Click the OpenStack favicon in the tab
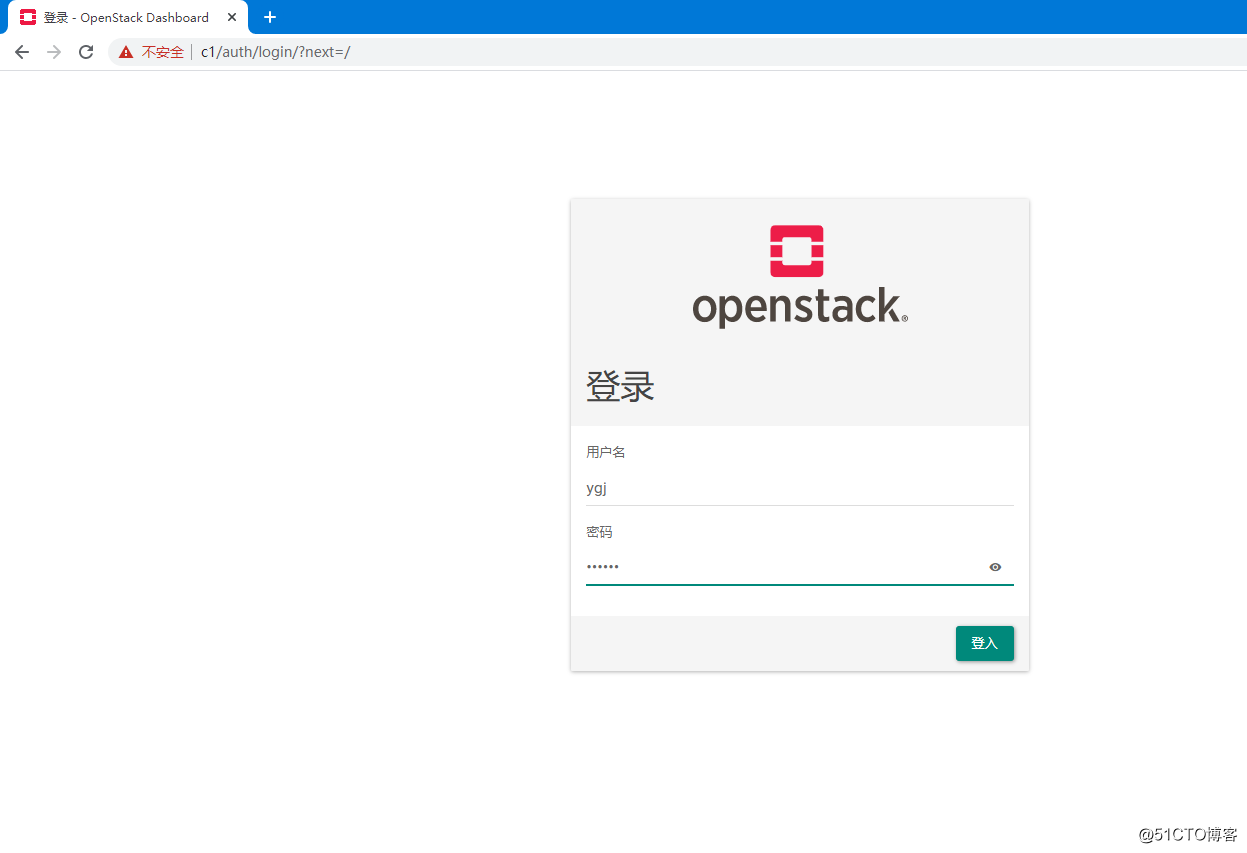Screen dimensions: 1247x853 pyautogui.click(x=28, y=17)
